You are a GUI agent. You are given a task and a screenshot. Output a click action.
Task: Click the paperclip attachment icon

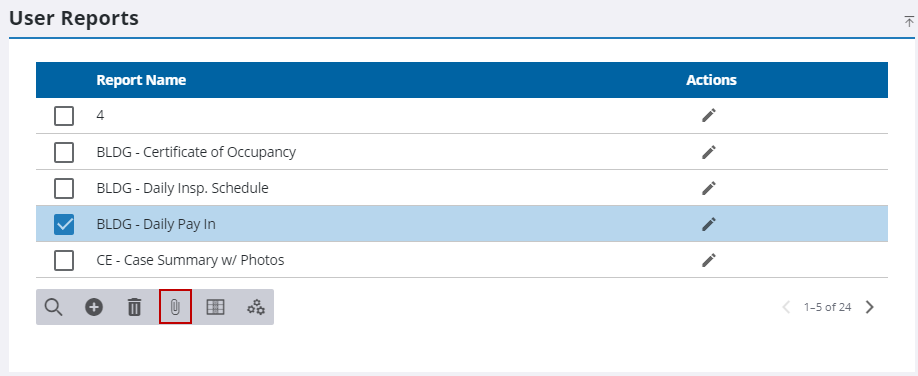click(175, 307)
